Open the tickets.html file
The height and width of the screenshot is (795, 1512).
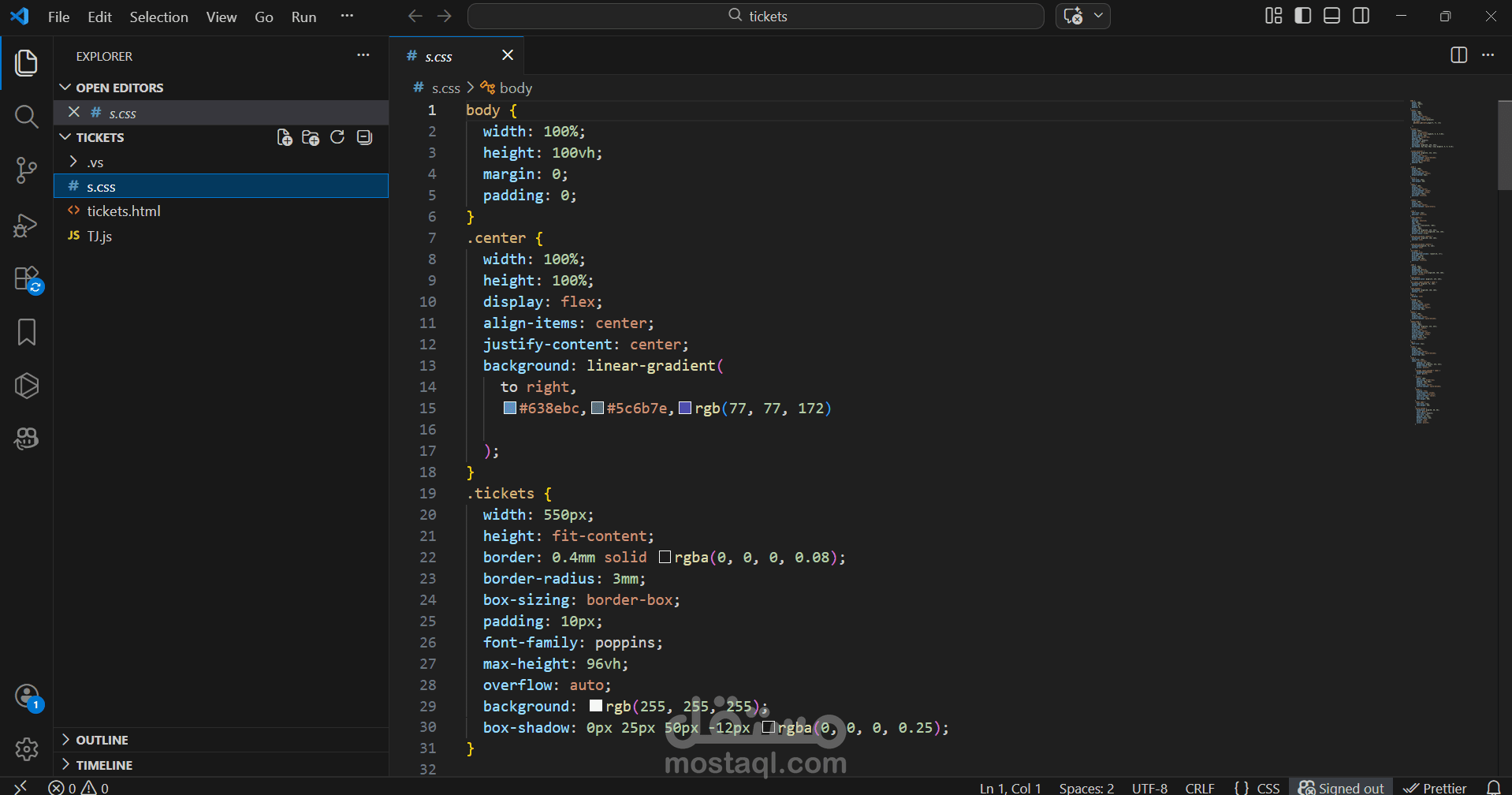tap(124, 211)
